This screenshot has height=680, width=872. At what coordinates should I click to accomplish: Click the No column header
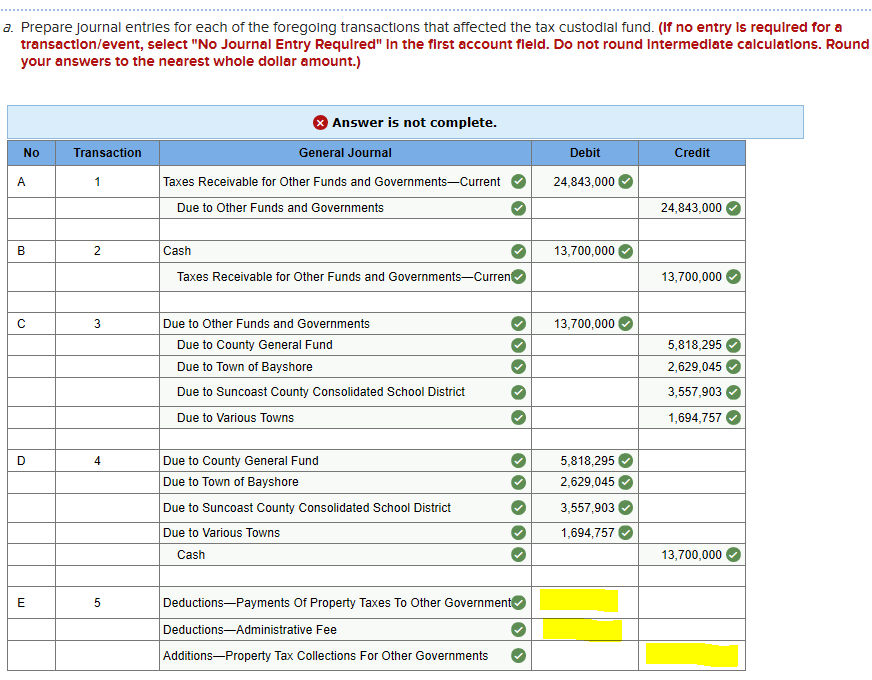tap(32, 153)
